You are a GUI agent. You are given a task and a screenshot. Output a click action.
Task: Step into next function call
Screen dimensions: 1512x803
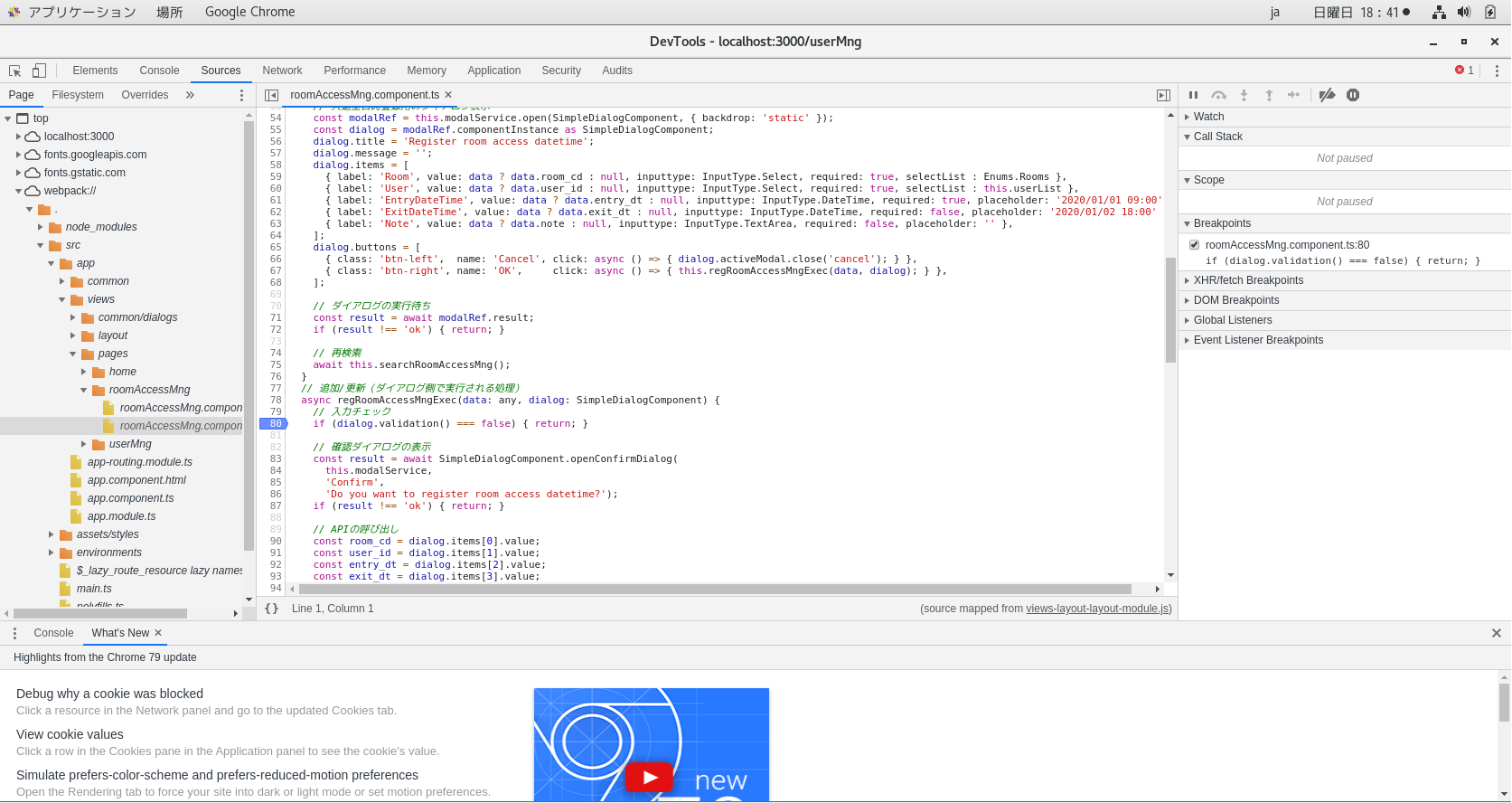tap(1244, 95)
